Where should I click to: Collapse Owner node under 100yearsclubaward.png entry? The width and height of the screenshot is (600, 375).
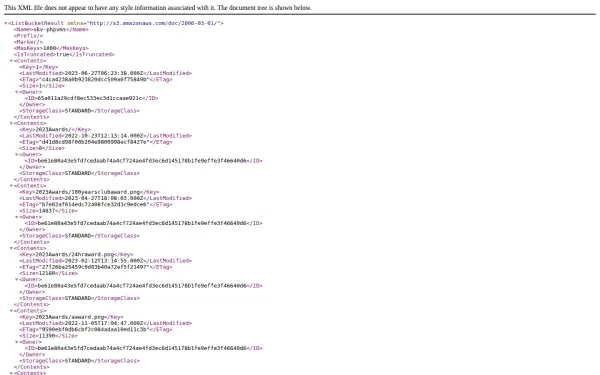pyautogui.click(x=17, y=217)
